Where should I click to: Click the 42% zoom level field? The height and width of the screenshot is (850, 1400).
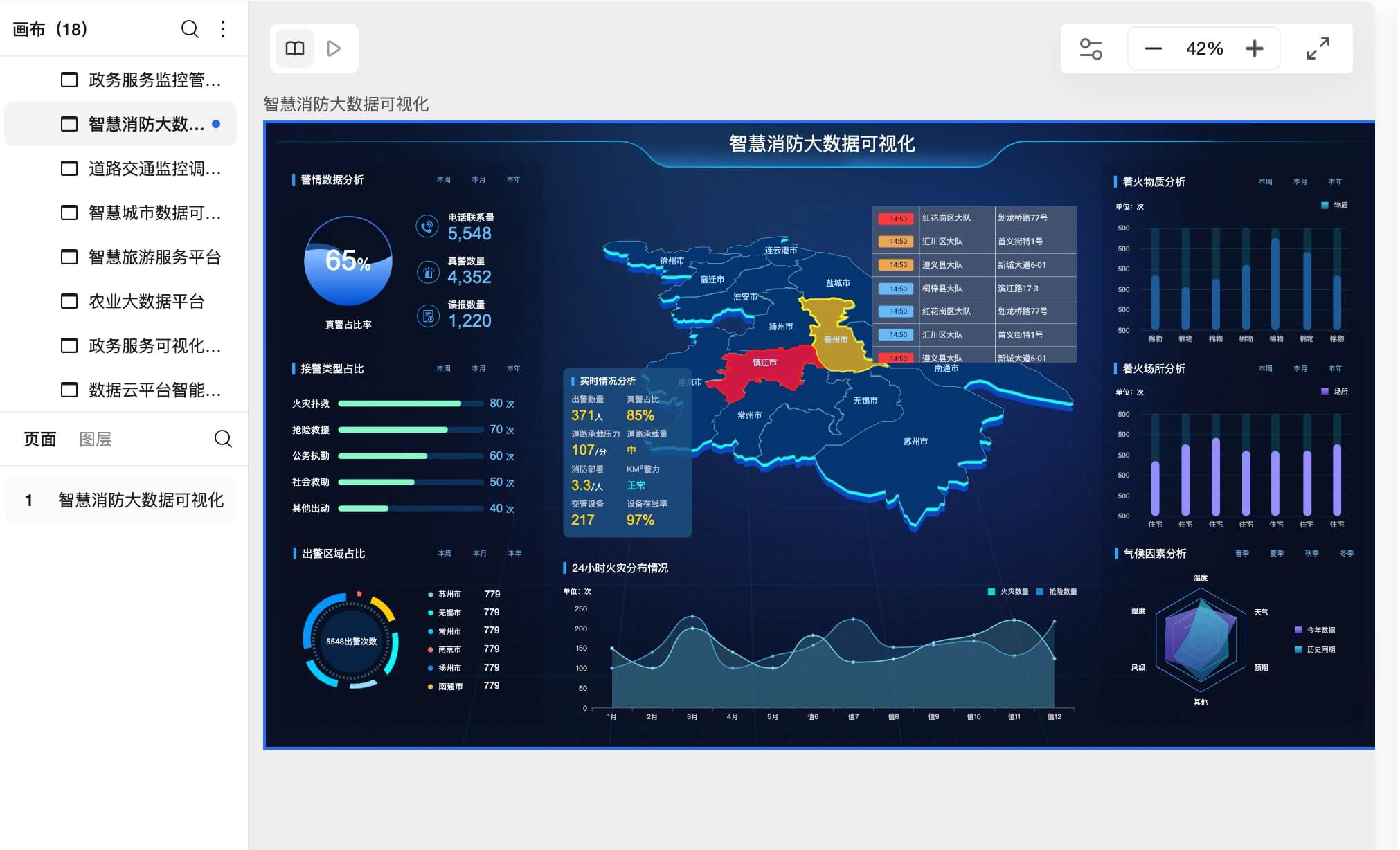click(1204, 48)
